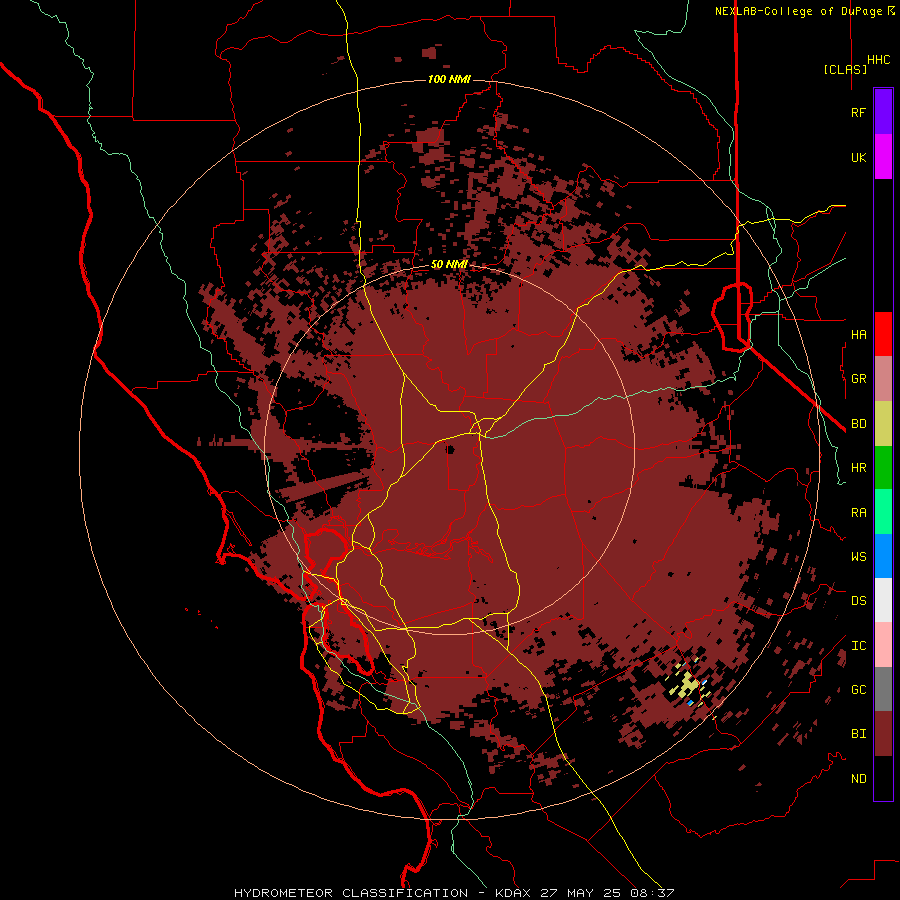The image size is (900, 900).
Task: Pick the RA bright green legend swatch
Action: pyautogui.click(x=883, y=512)
